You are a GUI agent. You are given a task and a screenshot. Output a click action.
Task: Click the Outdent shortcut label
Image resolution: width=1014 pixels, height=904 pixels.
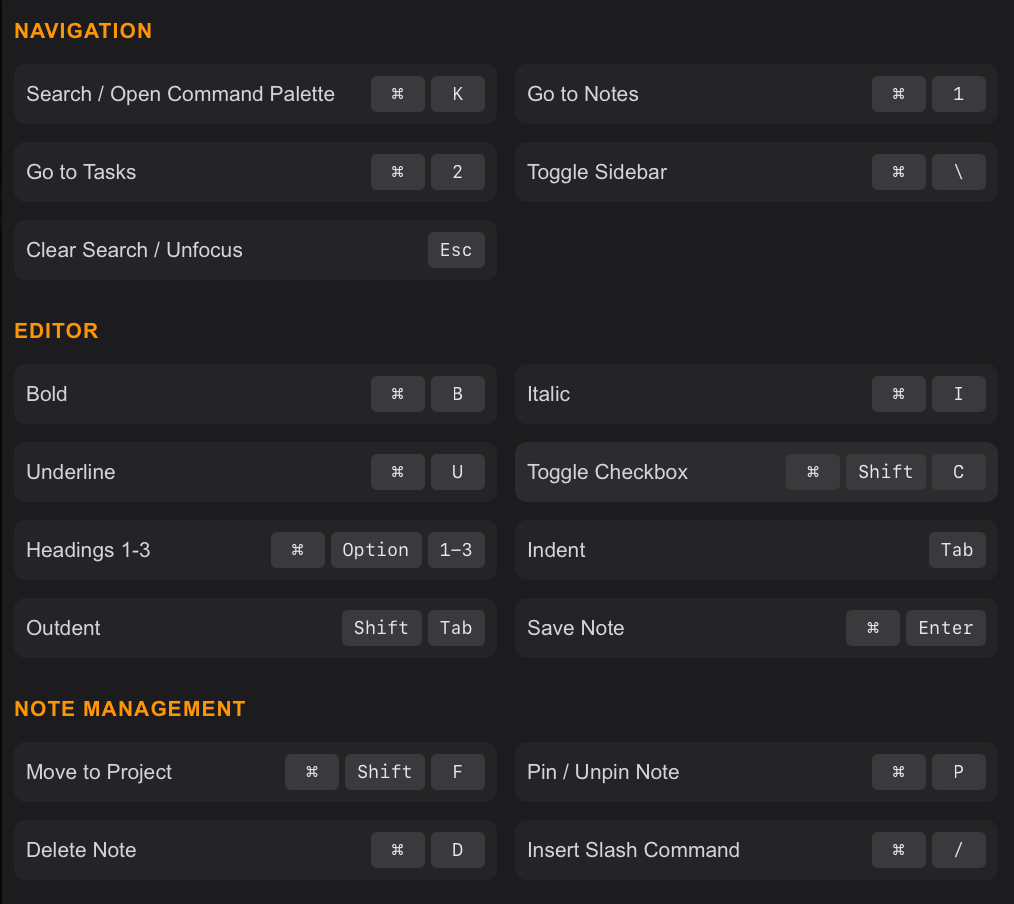tap(63, 628)
